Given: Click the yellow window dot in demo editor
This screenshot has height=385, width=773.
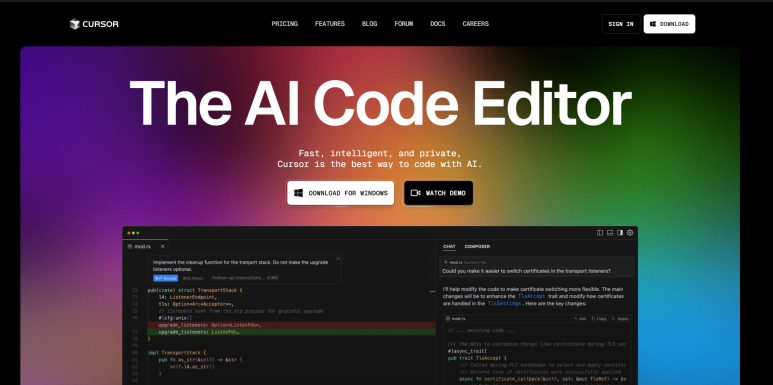Looking at the screenshot, I should (134, 233).
